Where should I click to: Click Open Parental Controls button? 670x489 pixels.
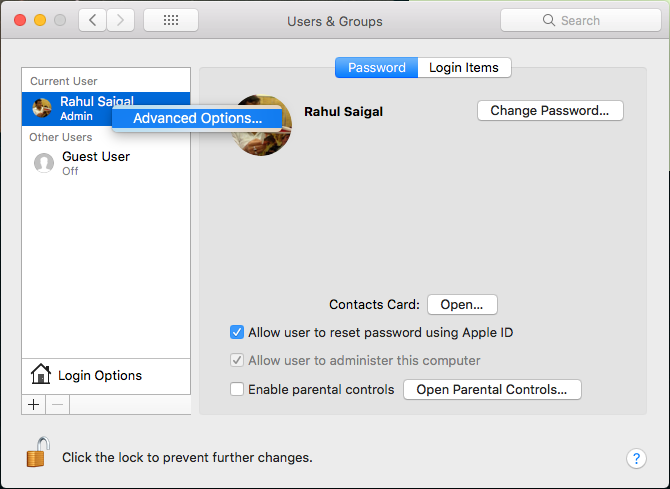click(491, 389)
